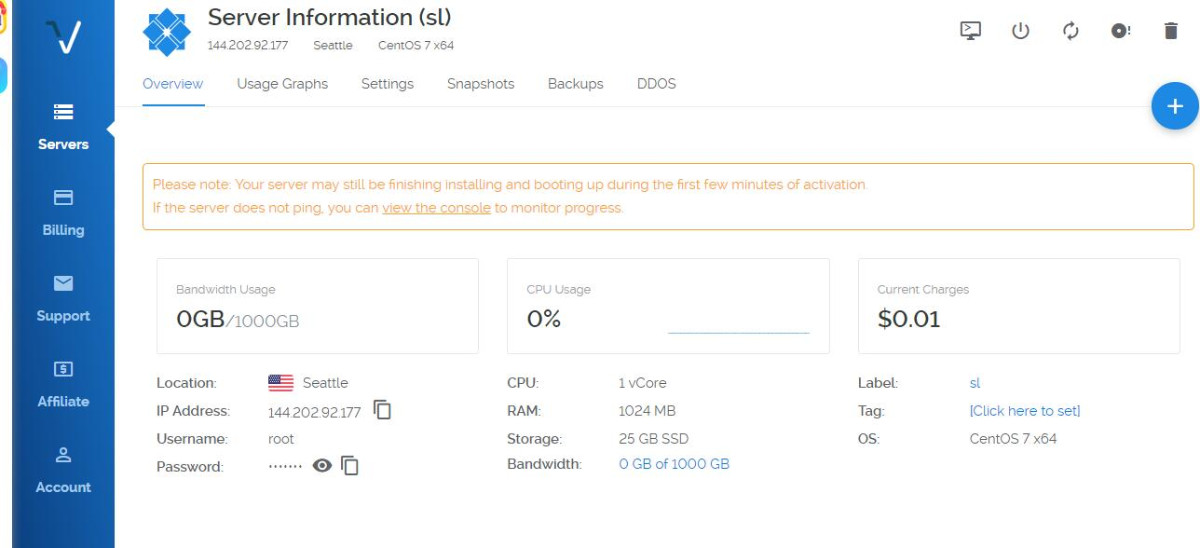Screen dimensions: 1200x548
Task: Open Support section in sidebar
Action: (x=63, y=299)
